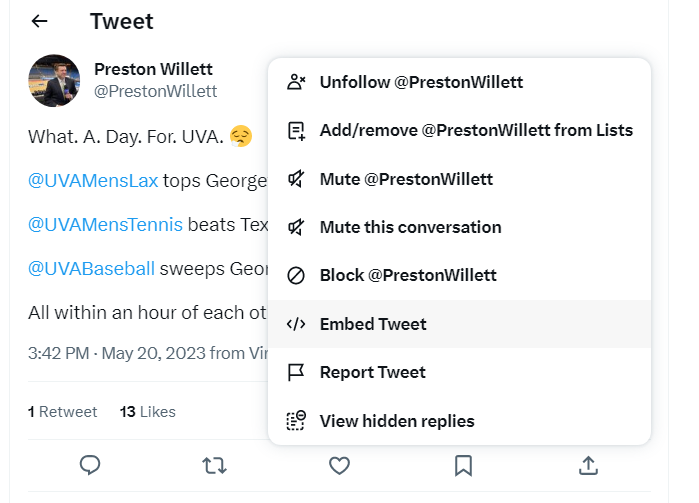The width and height of the screenshot is (699, 503).
Task: Choose Mute this conversation
Action: pyautogui.click(x=410, y=227)
